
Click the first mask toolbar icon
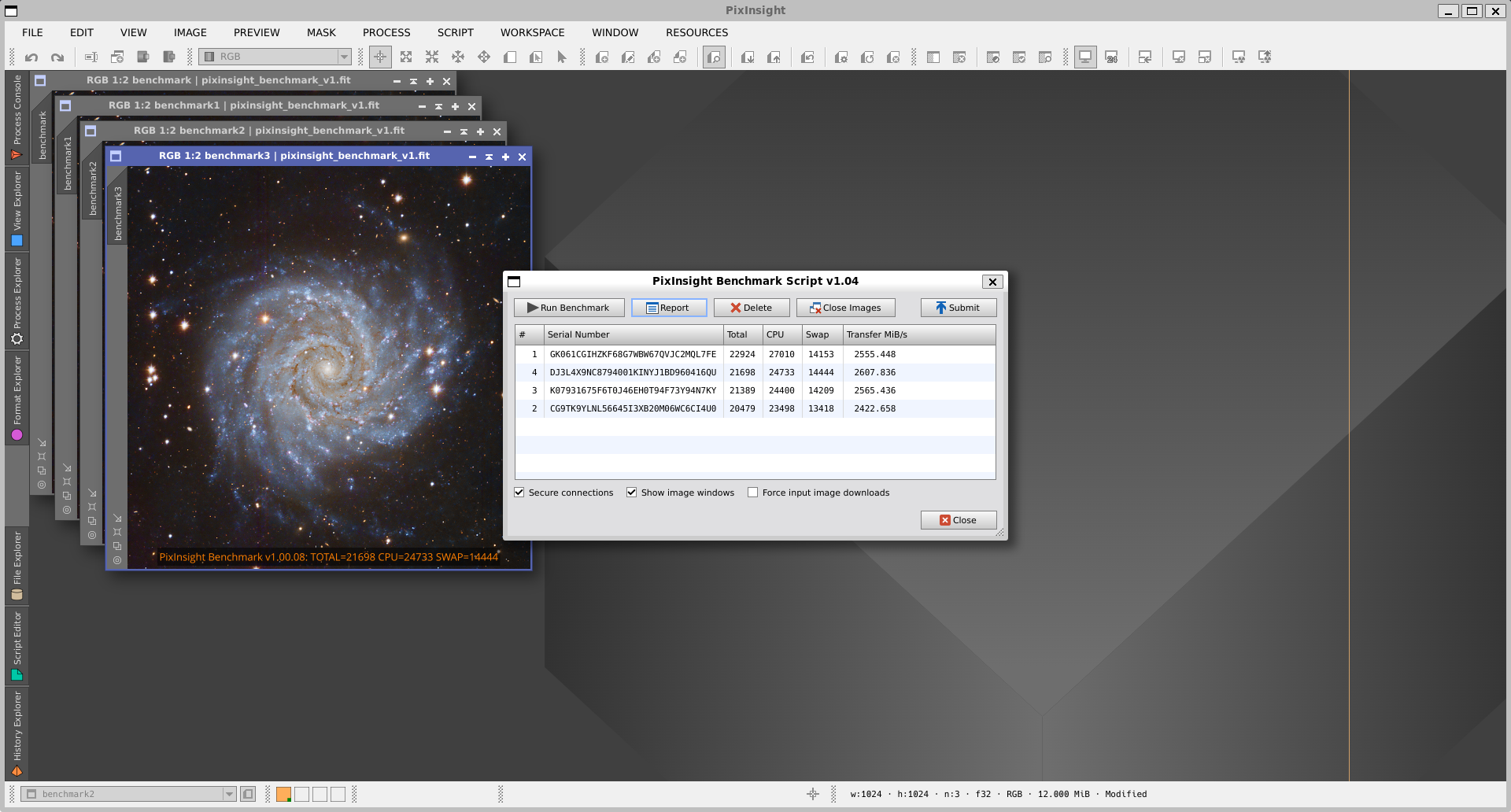tap(933, 57)
